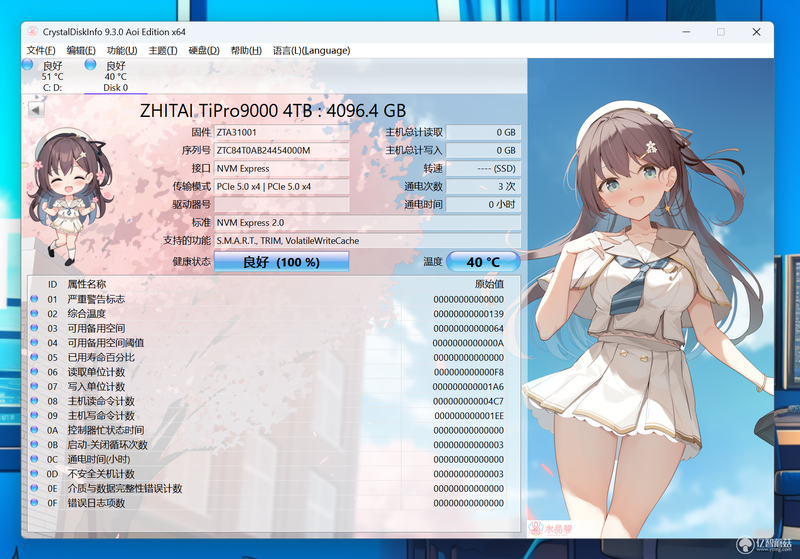Click the 40 °C temperature button
800x559 pixels.
pos(483,262)
